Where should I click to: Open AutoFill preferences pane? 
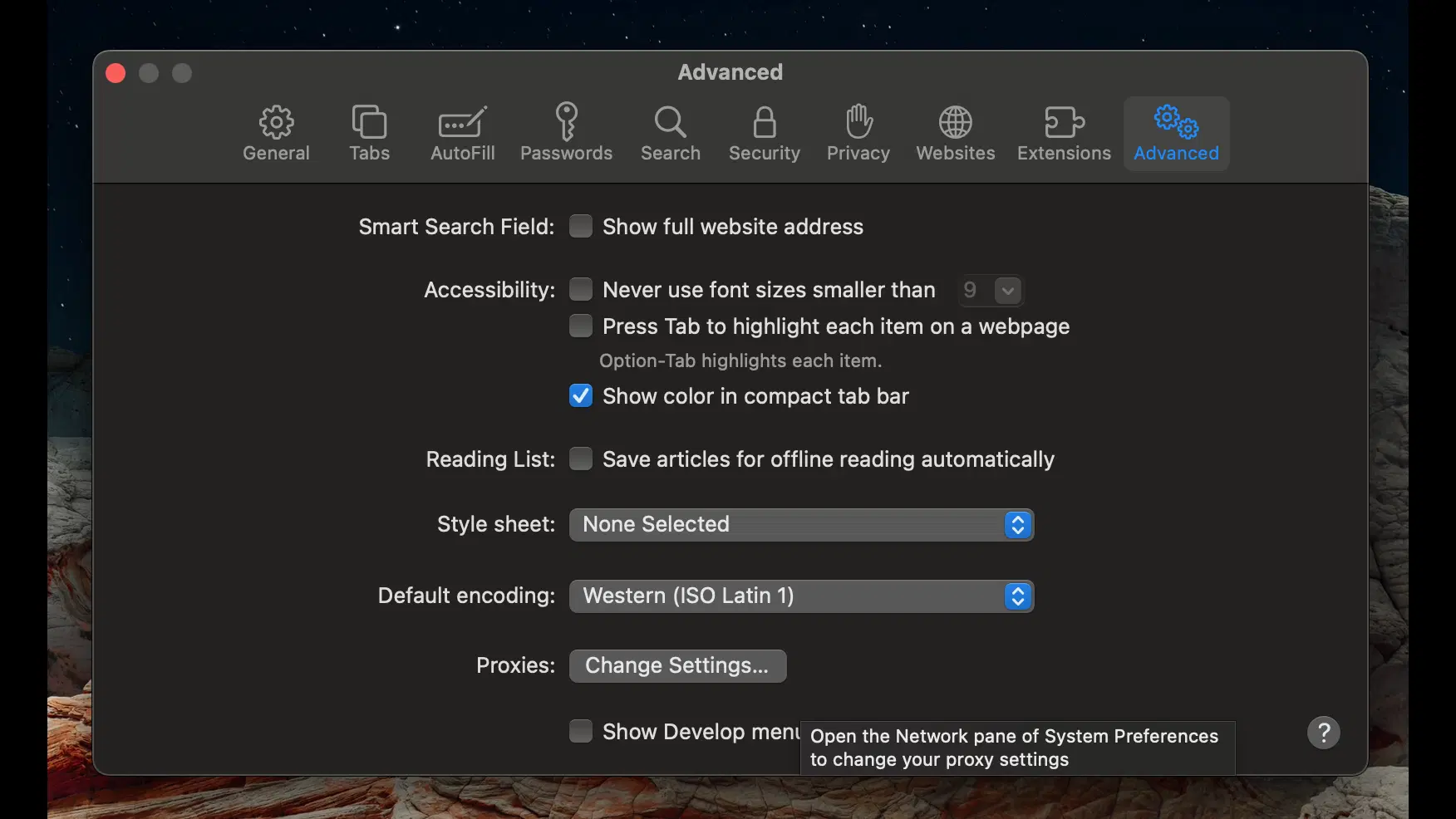pyautogui.click(x=462, y=133)
